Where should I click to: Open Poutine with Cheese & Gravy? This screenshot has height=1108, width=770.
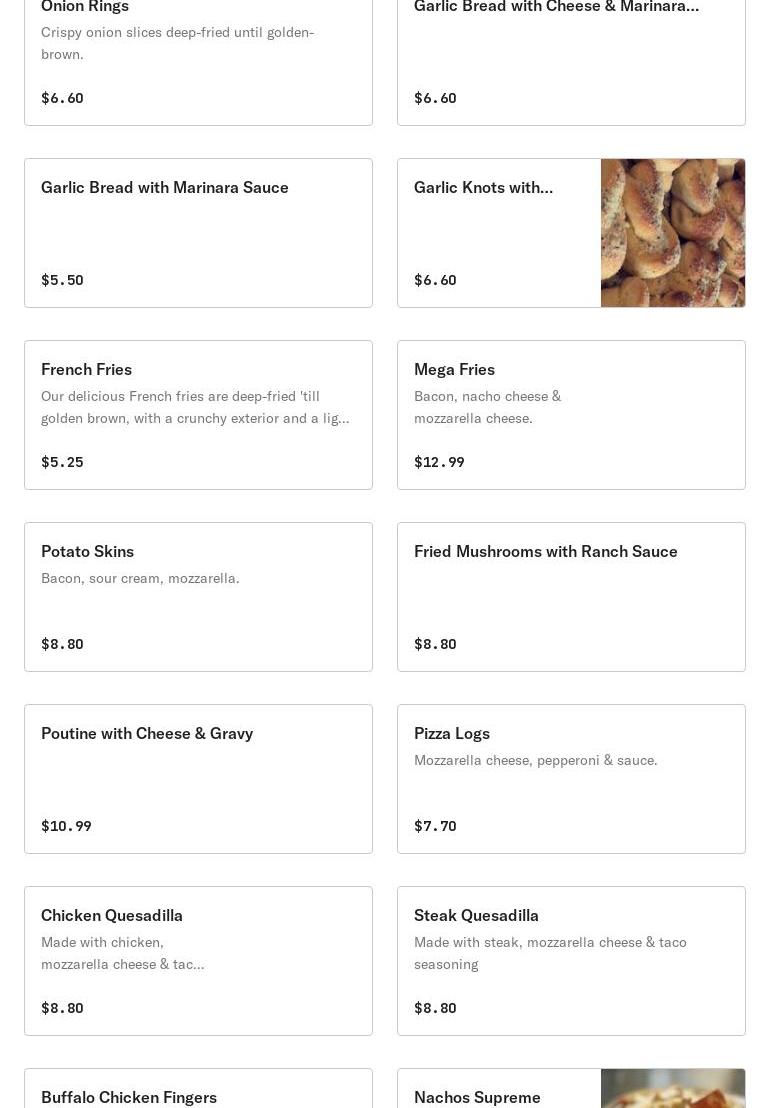[198, 779]
